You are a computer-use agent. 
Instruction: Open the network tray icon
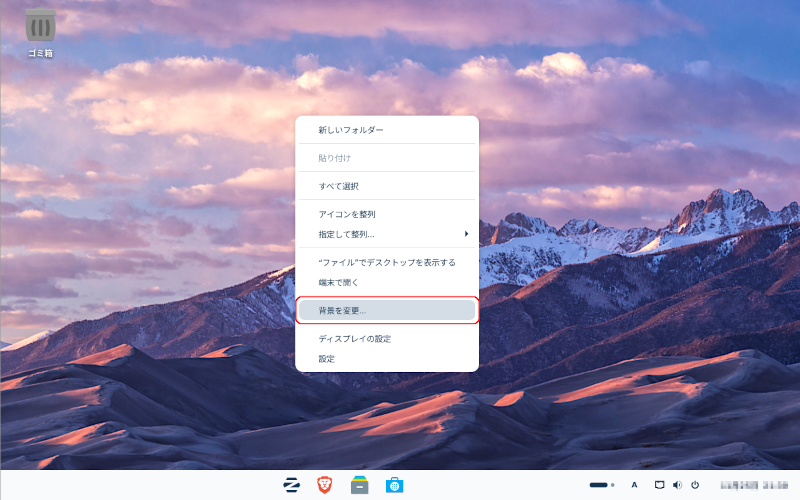659,485
